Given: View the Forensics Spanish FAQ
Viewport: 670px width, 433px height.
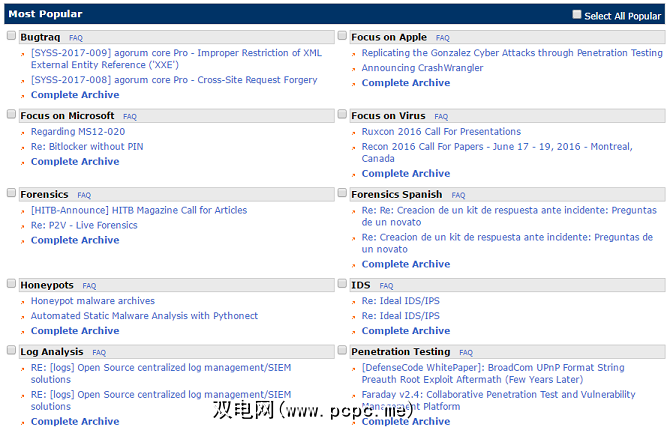Looking at the screenshot, I should pyautogui.click(x=458, y=195).
